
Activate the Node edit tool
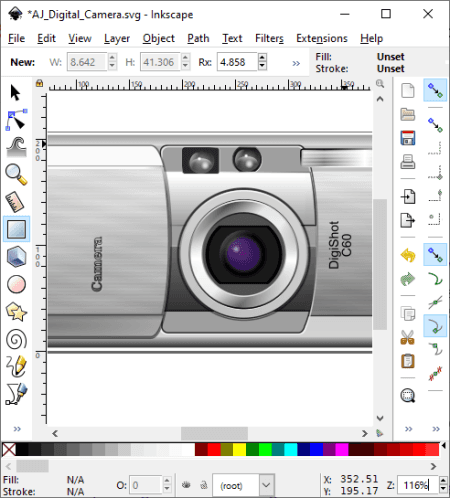point(16,120)
